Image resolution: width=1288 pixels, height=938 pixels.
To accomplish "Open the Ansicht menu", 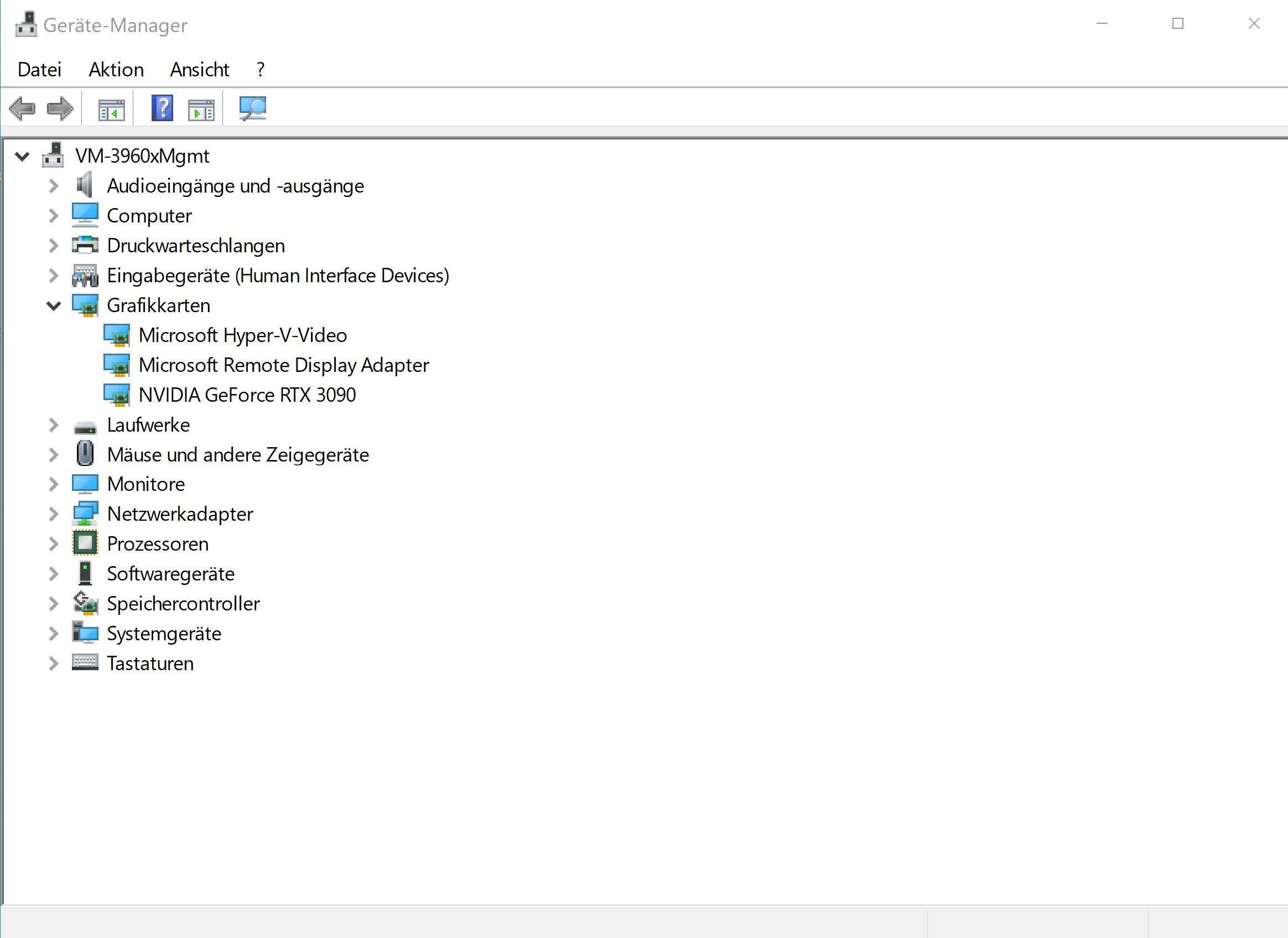I will (199, 69).
